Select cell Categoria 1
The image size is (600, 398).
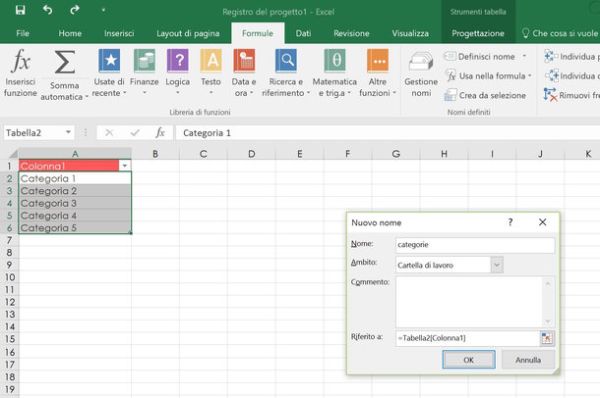pyautogui.click(x=75, y=178)
